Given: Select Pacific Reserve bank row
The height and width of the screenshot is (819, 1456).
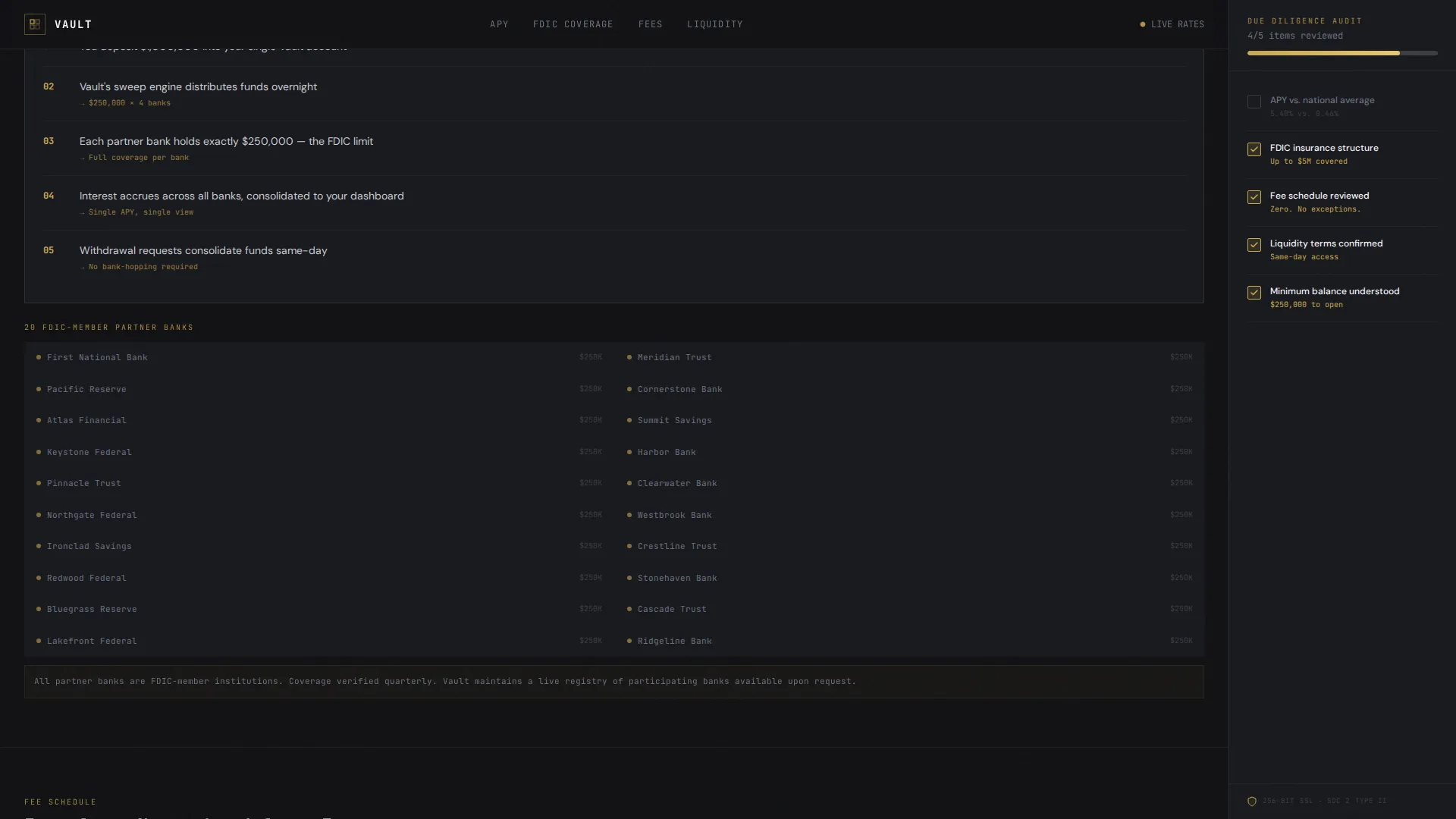Looking at the screenshot, I should (x=319, y=389).
